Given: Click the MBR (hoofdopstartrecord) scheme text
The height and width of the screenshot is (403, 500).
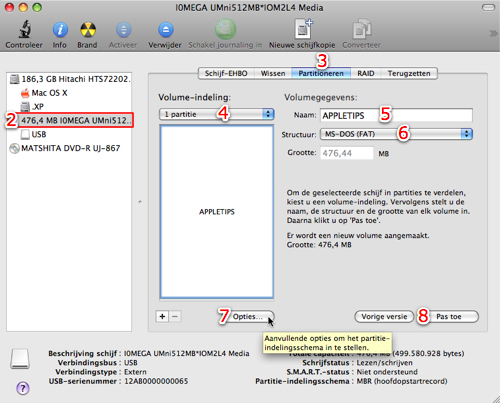Looking at the screenshot, I should (x=402, y=381).
